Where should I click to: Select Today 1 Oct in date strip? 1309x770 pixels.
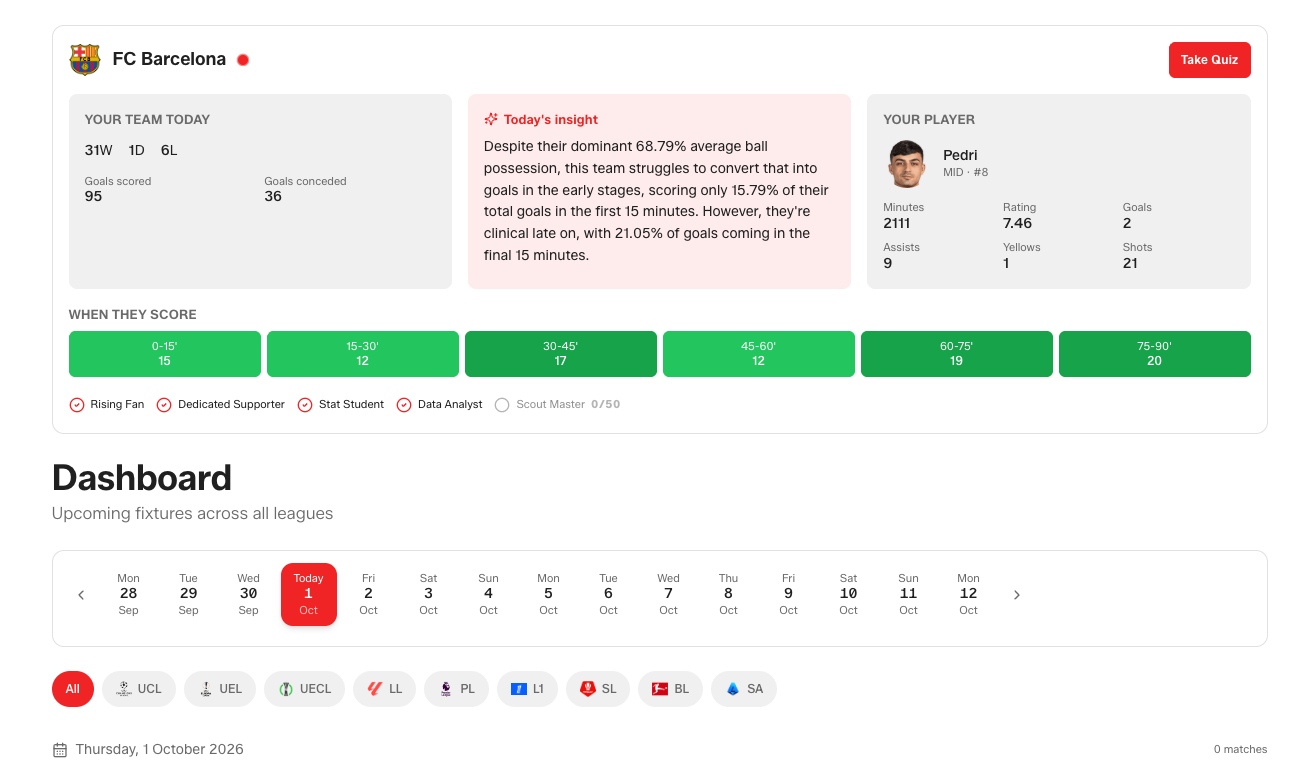coord(309,594)
